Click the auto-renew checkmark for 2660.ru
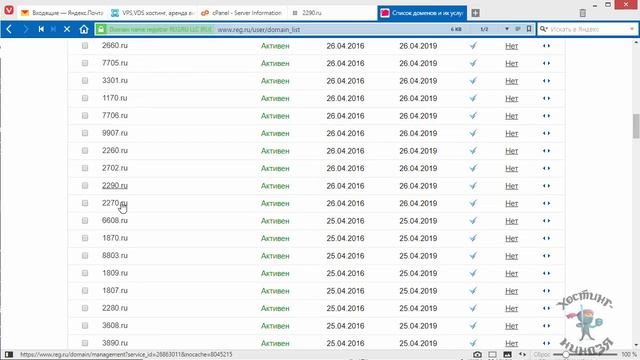 473,46
